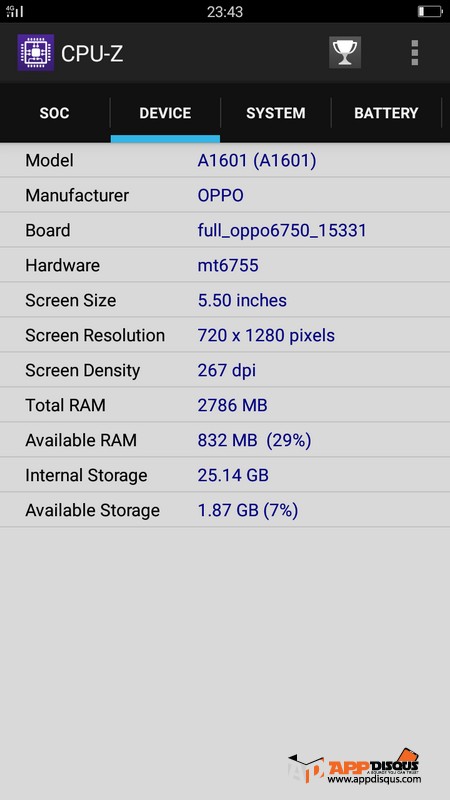Image resolution: width=450 pixels, height=800 pixels.
Task: Switch to the SOC tab
Action: click(x=55, y=113)
